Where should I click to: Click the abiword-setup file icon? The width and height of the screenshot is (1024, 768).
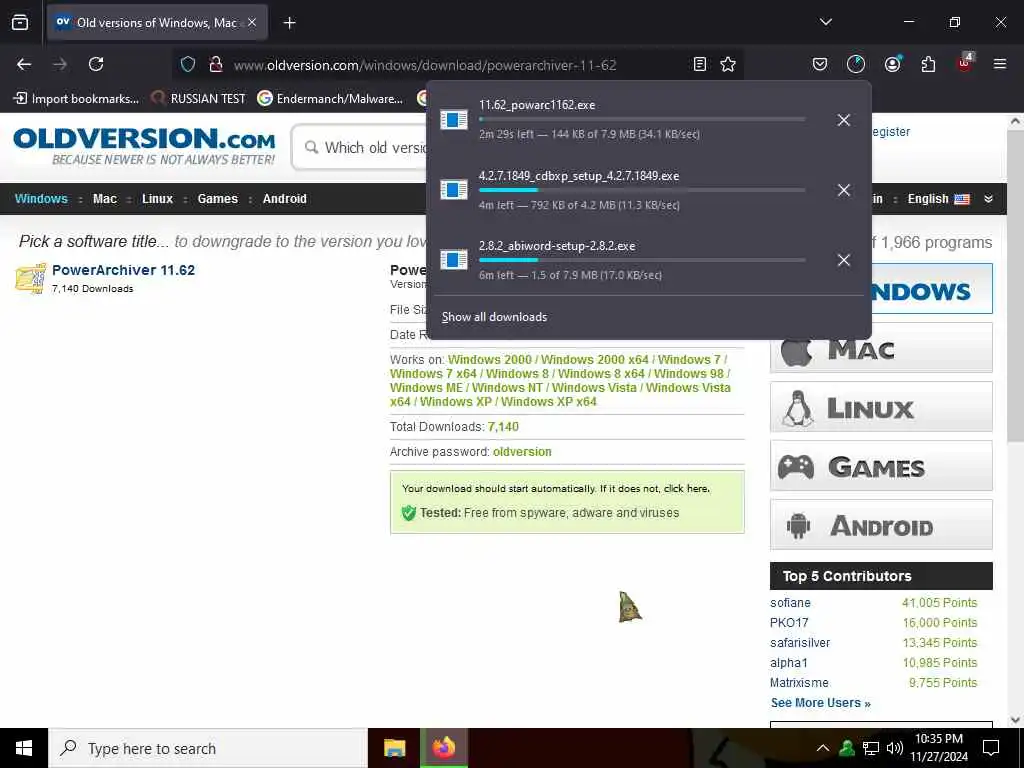[454, 259]
